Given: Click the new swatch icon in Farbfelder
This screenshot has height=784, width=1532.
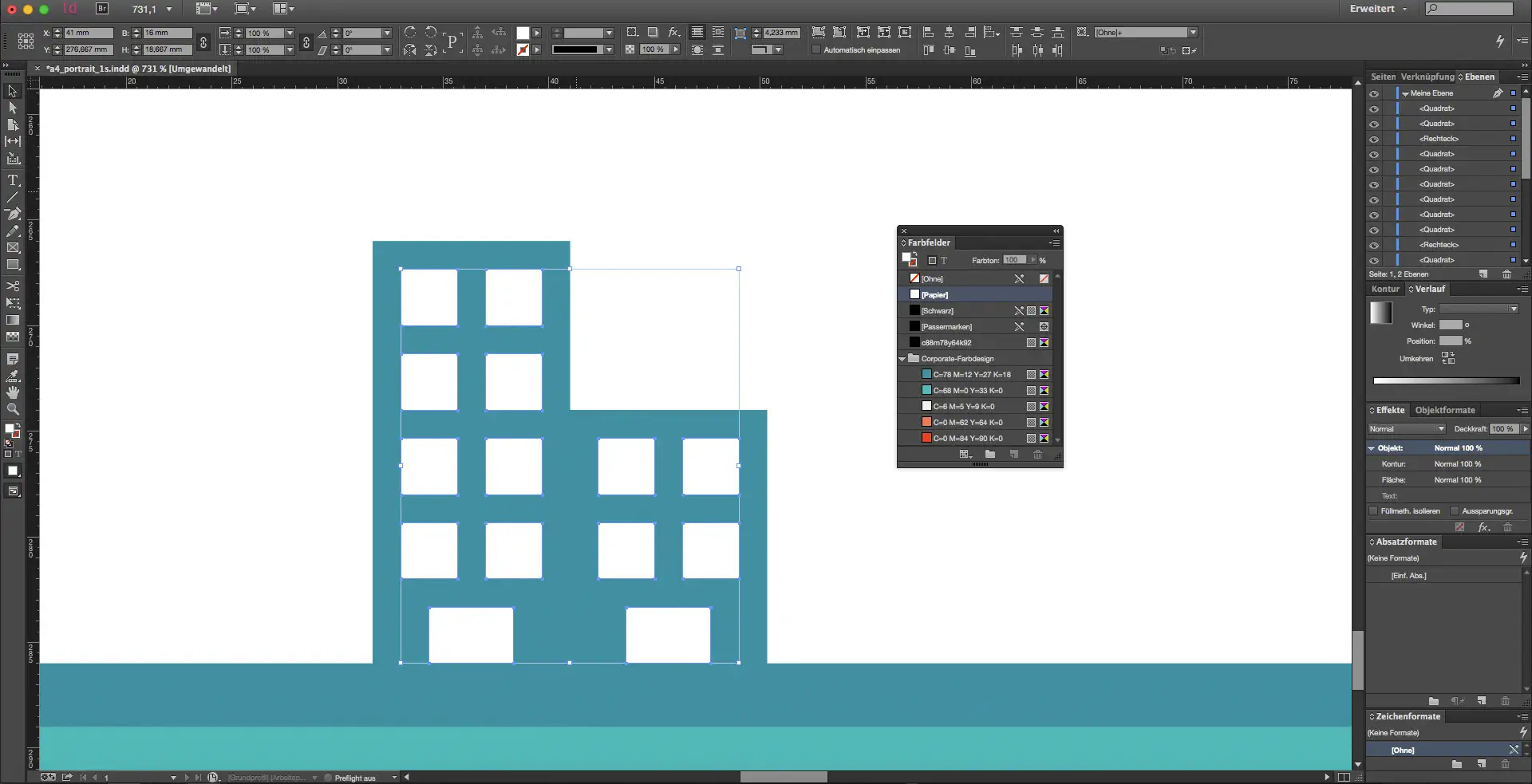Looking at the screenshot, I should pyautogui.click(x=1013, y=455).
